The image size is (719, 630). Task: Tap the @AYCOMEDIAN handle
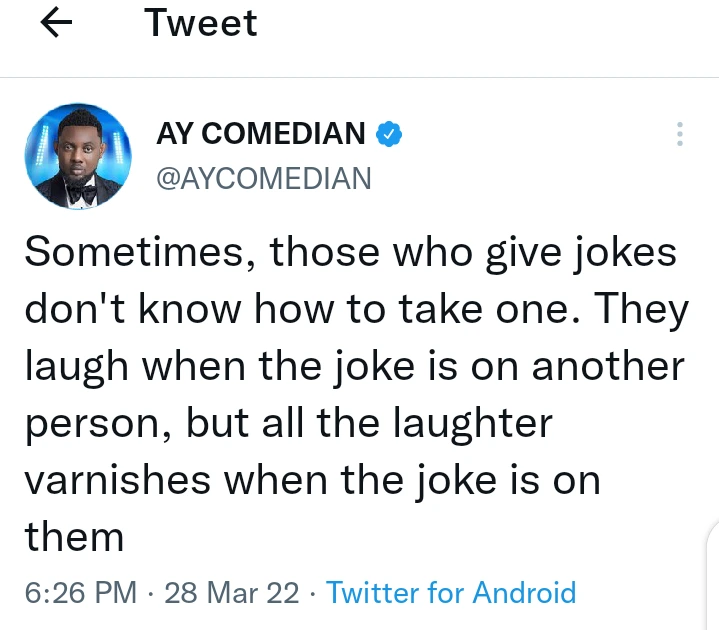click(x=264, y=178)
